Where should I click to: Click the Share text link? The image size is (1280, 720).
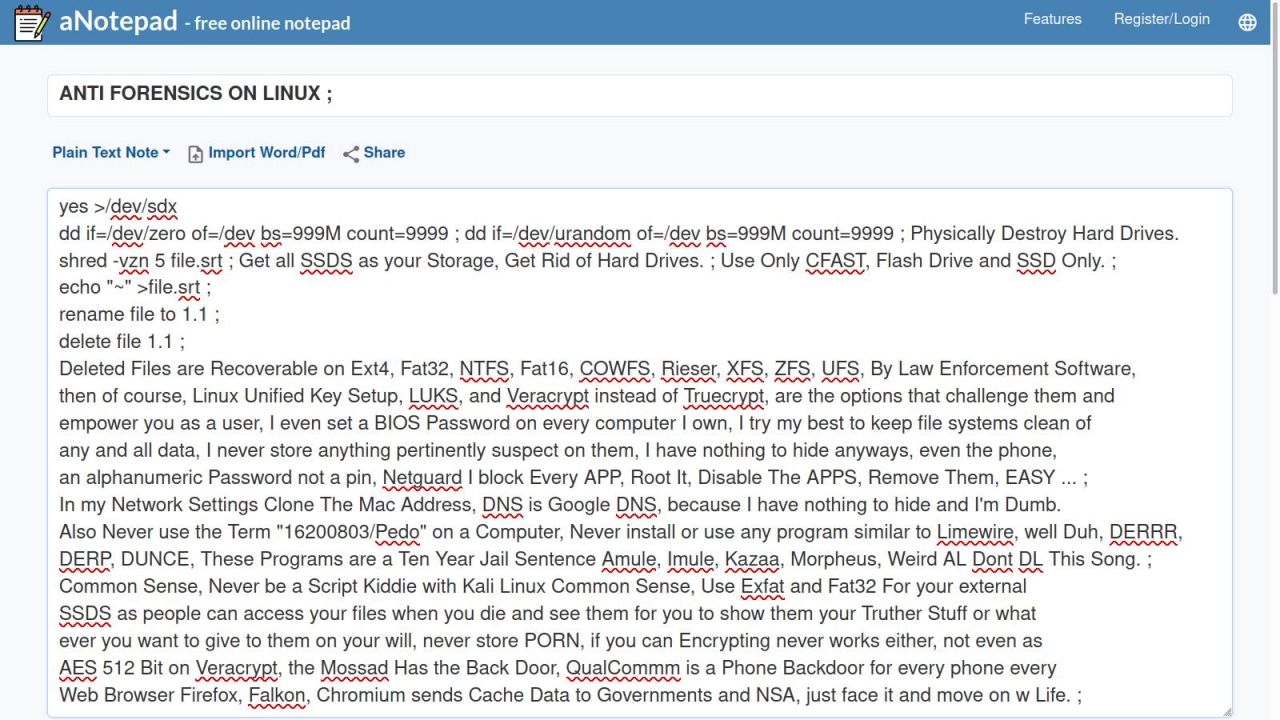(384, 153)
